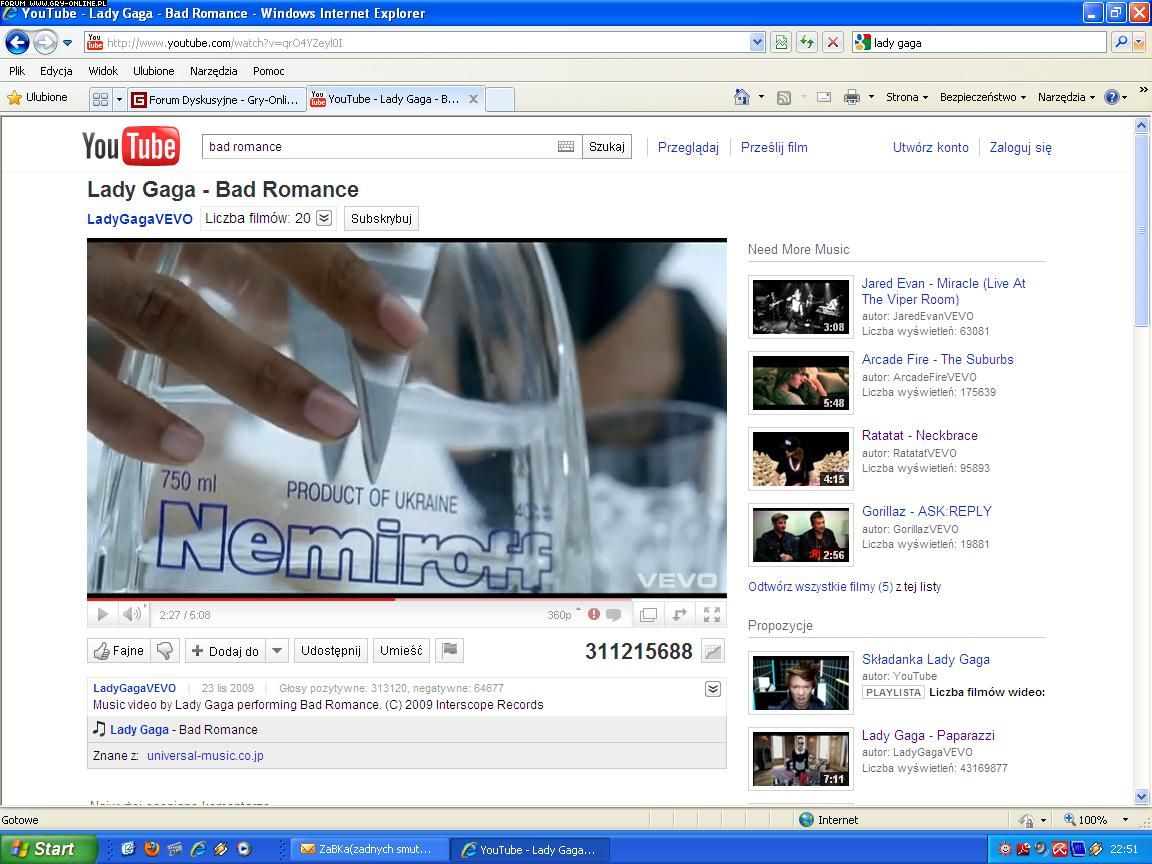Click the Ulubione favorites star button

[x=37, y=97]
